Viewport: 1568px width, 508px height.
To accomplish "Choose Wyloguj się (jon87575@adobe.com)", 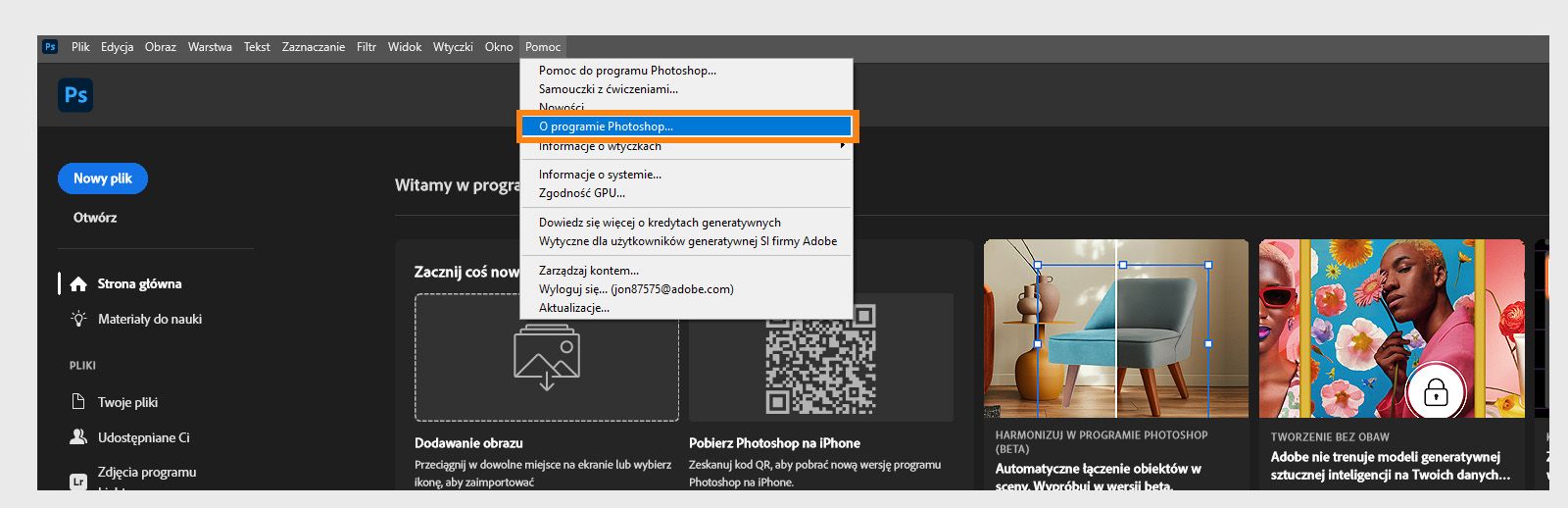I will 686,289.
